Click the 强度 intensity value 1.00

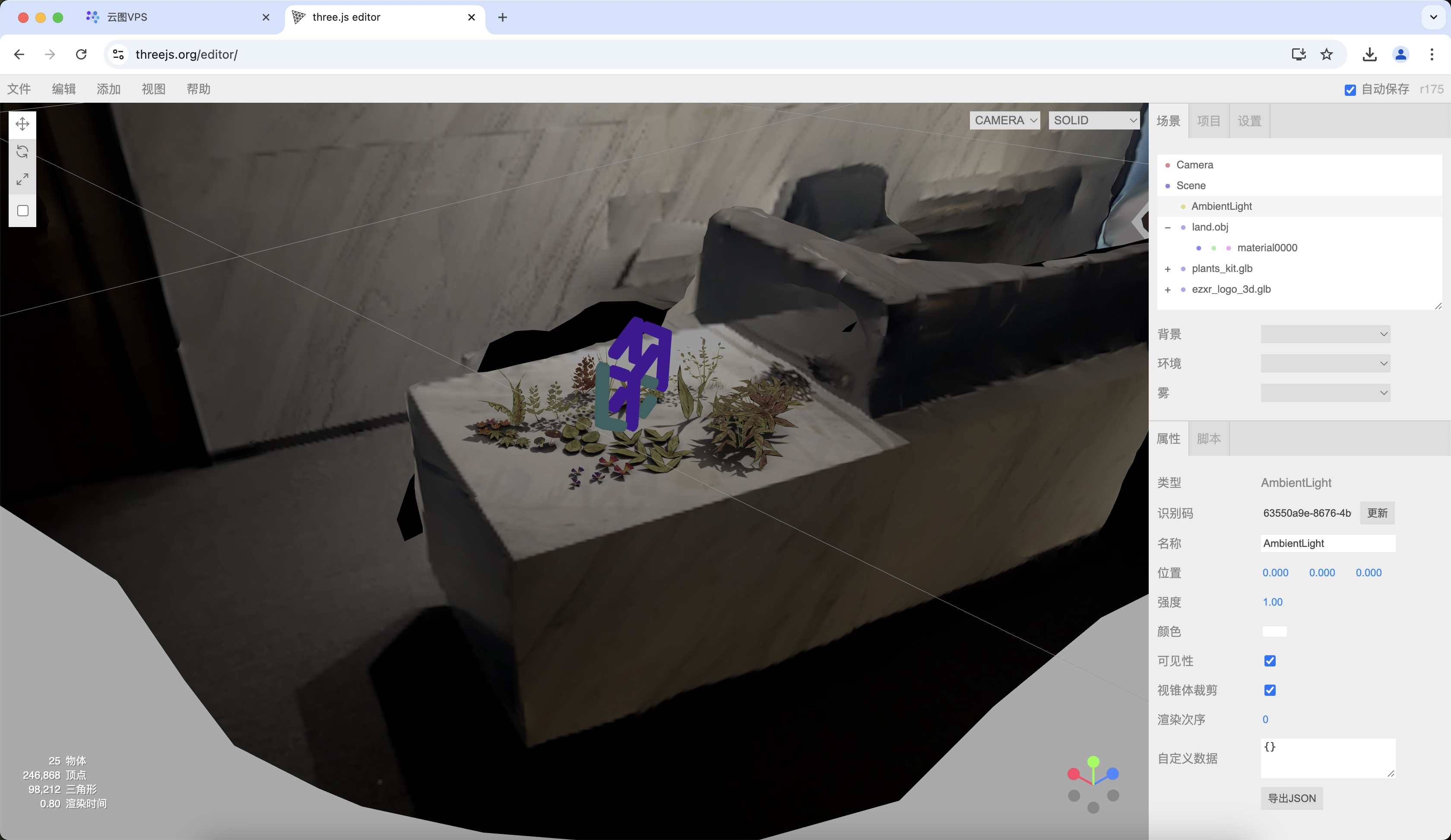click(x=1273, y=602)
